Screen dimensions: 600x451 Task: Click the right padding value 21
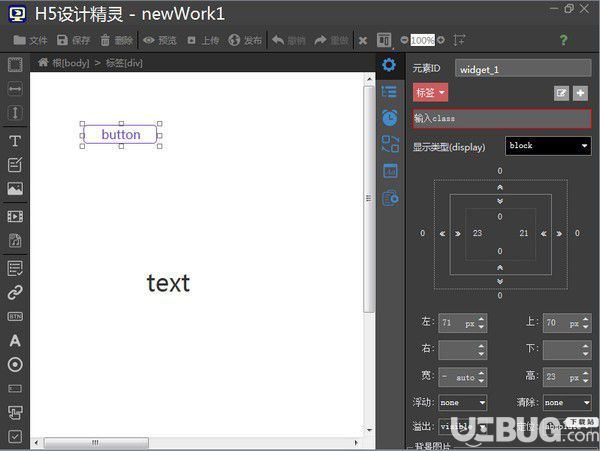(x=523, y=233)
